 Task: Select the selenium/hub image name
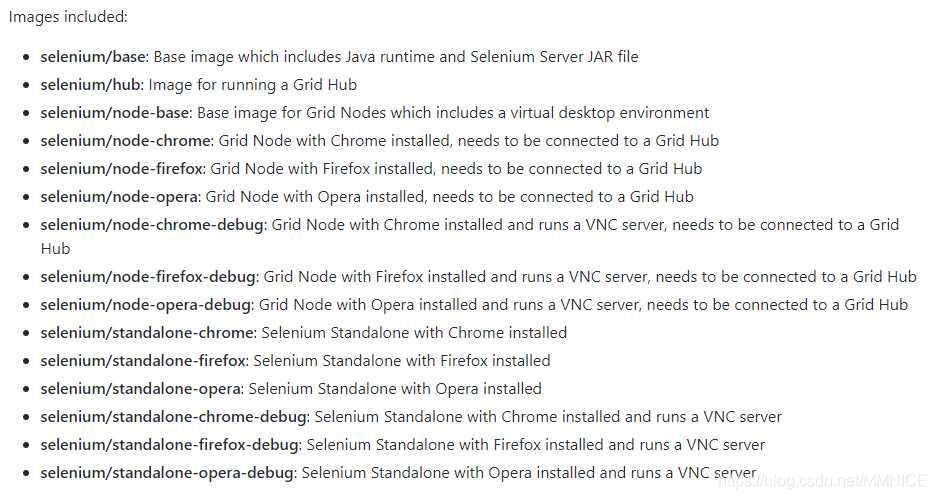[91, 85]
